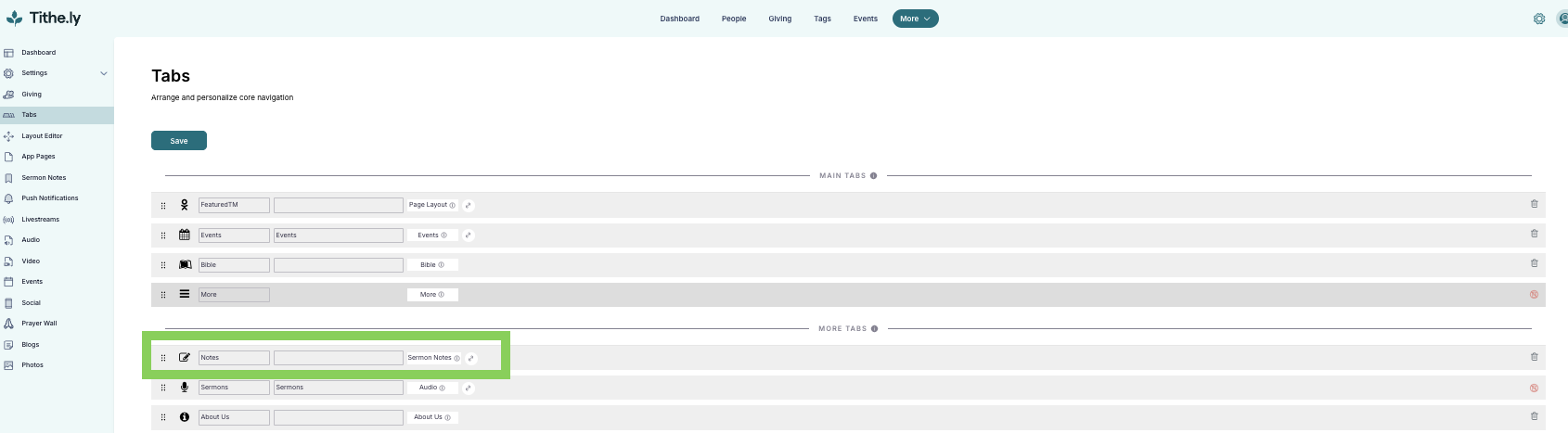The width and height of the screenshot is (1568, 433).
Task: Go to Giving in top navigation
Action: tap(780, 19)
